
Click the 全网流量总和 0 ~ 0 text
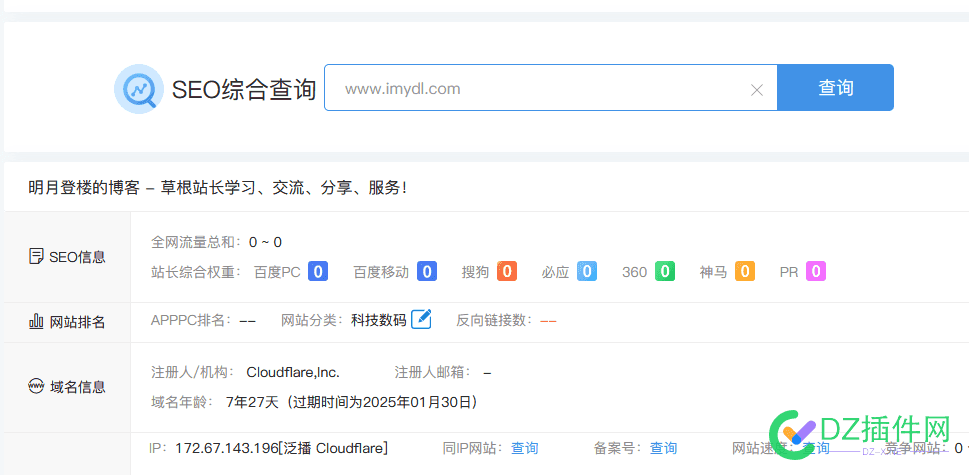pos(216,242)
